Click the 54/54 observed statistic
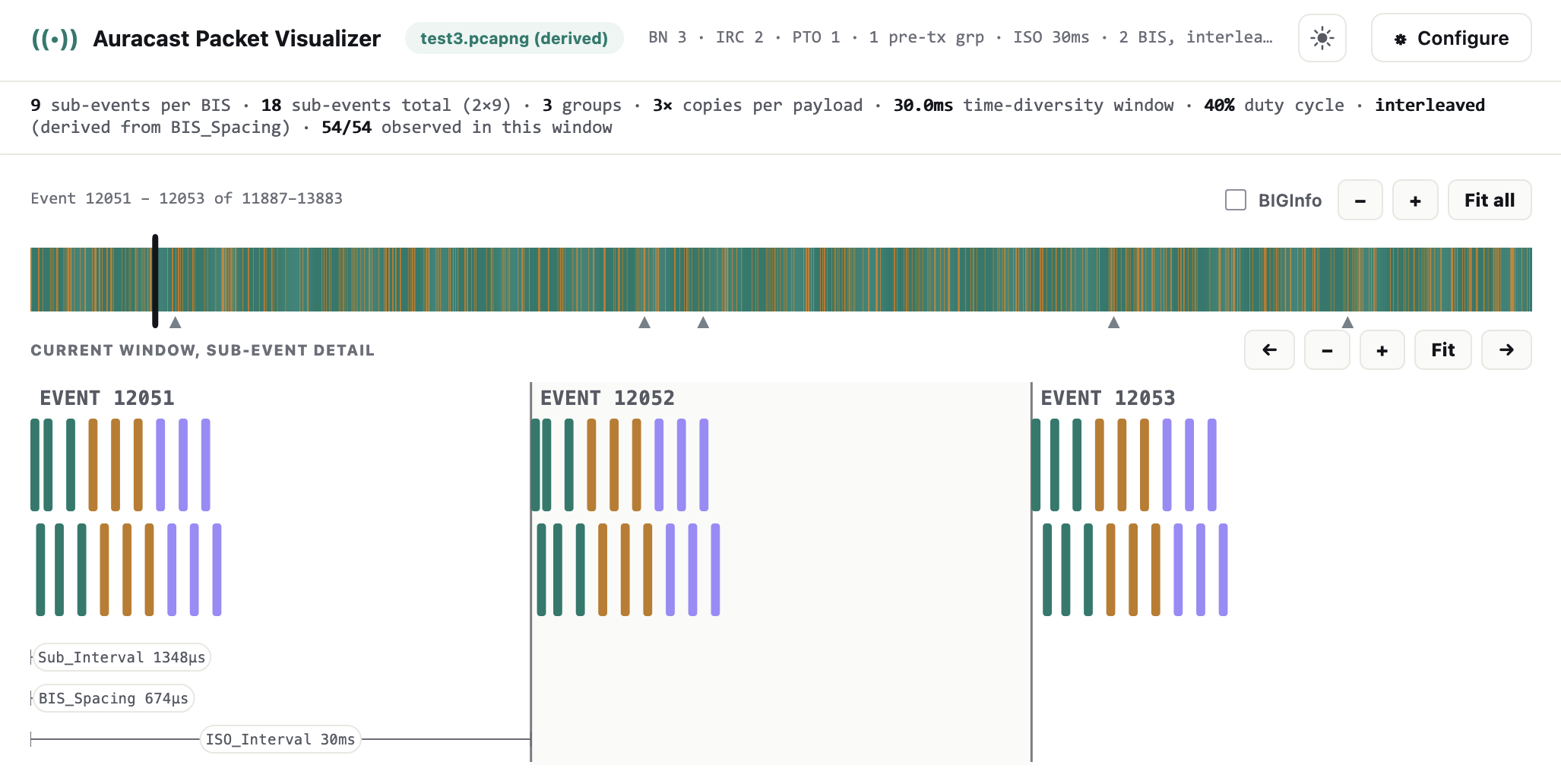 [467, 127]
